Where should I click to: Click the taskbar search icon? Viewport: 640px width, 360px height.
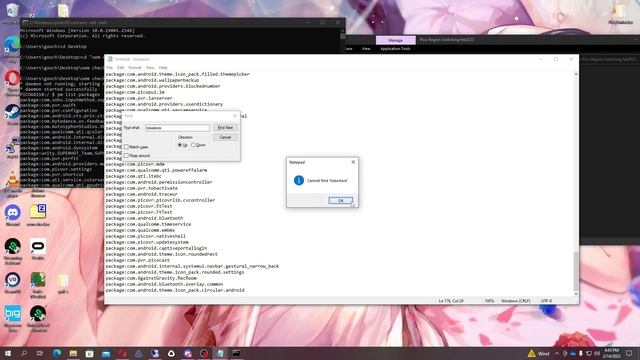[x=24, y=353]
